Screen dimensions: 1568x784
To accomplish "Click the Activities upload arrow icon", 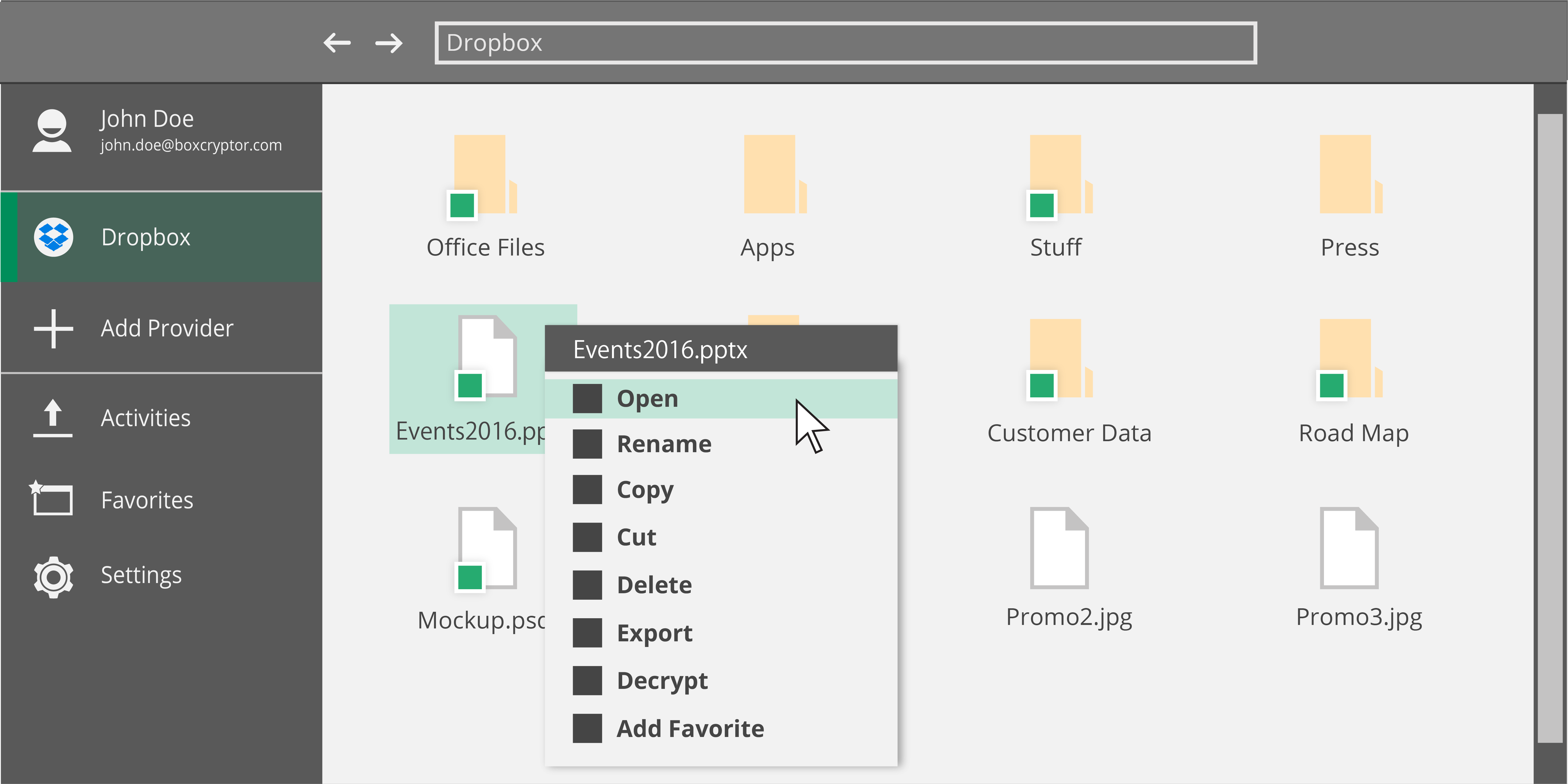I will pos(53,418).
